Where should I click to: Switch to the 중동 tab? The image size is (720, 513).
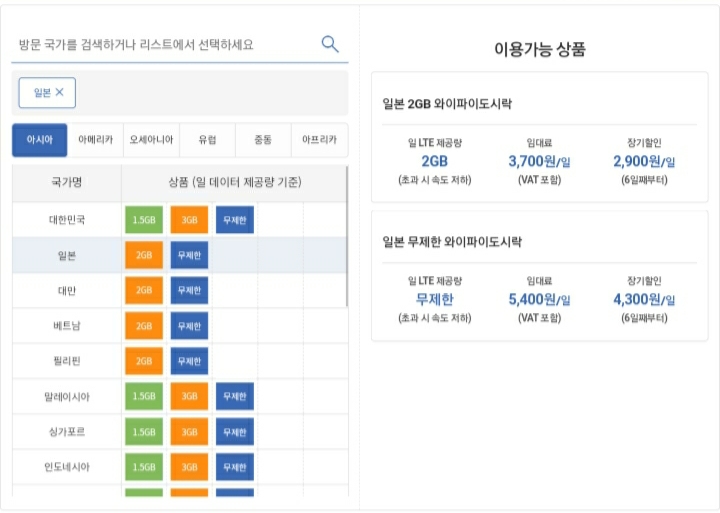click(x=263, y=140)
